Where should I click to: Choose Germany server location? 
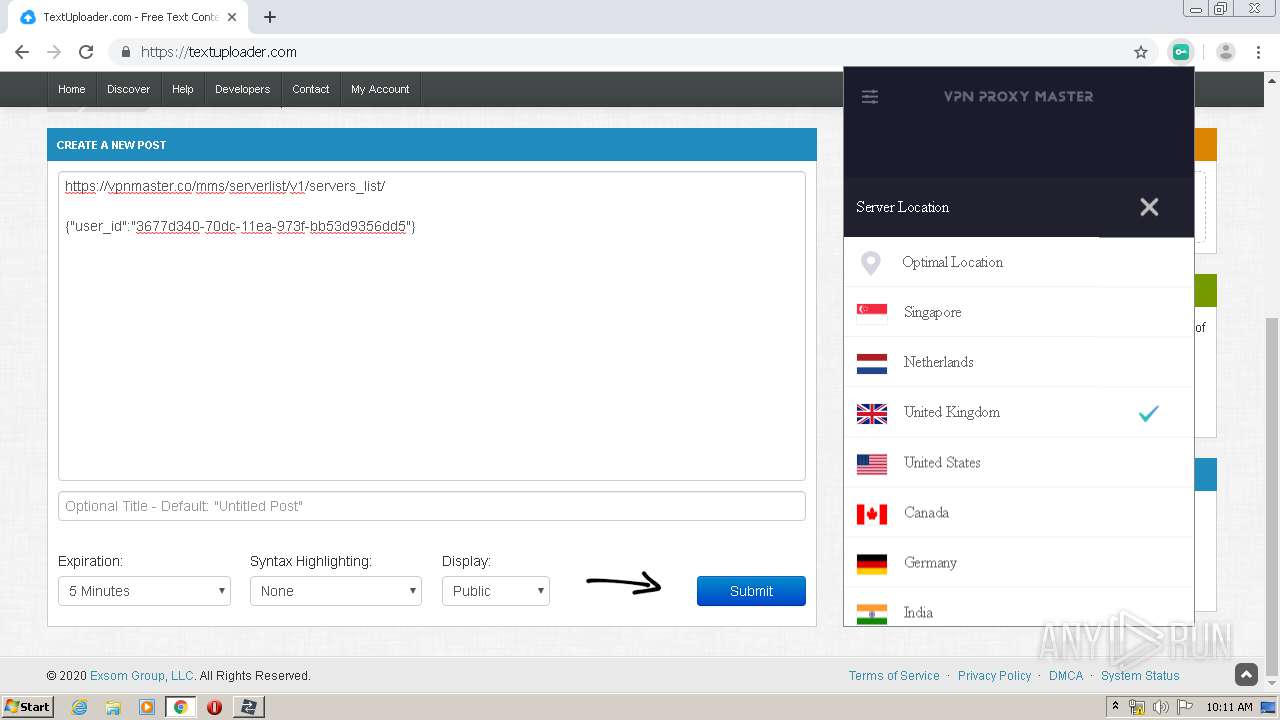tap(1019, 562)
